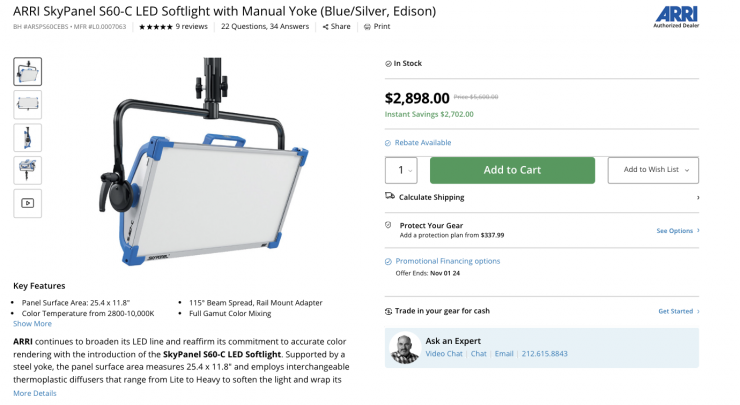Click the Rebate Available icon
Image resolution: width=740 pixels, height=405 pixels.
[x=389, y=143]
